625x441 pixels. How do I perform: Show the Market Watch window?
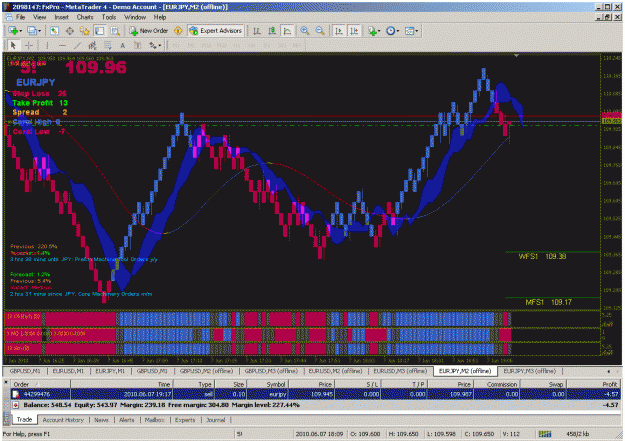(x=54, y=31)
